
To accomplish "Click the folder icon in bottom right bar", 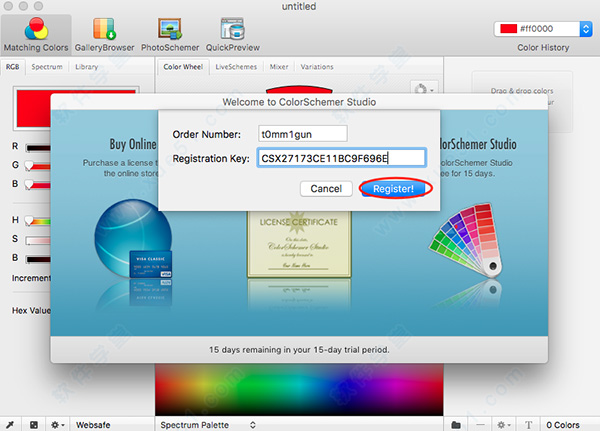I will 456,424.
